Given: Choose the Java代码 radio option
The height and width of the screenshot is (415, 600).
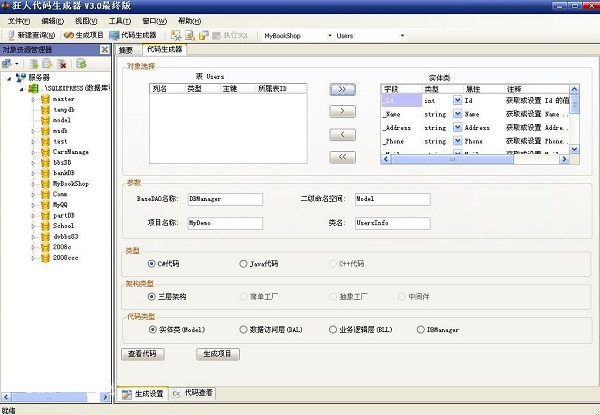Looking at the screenshot, I should (245, 264).
